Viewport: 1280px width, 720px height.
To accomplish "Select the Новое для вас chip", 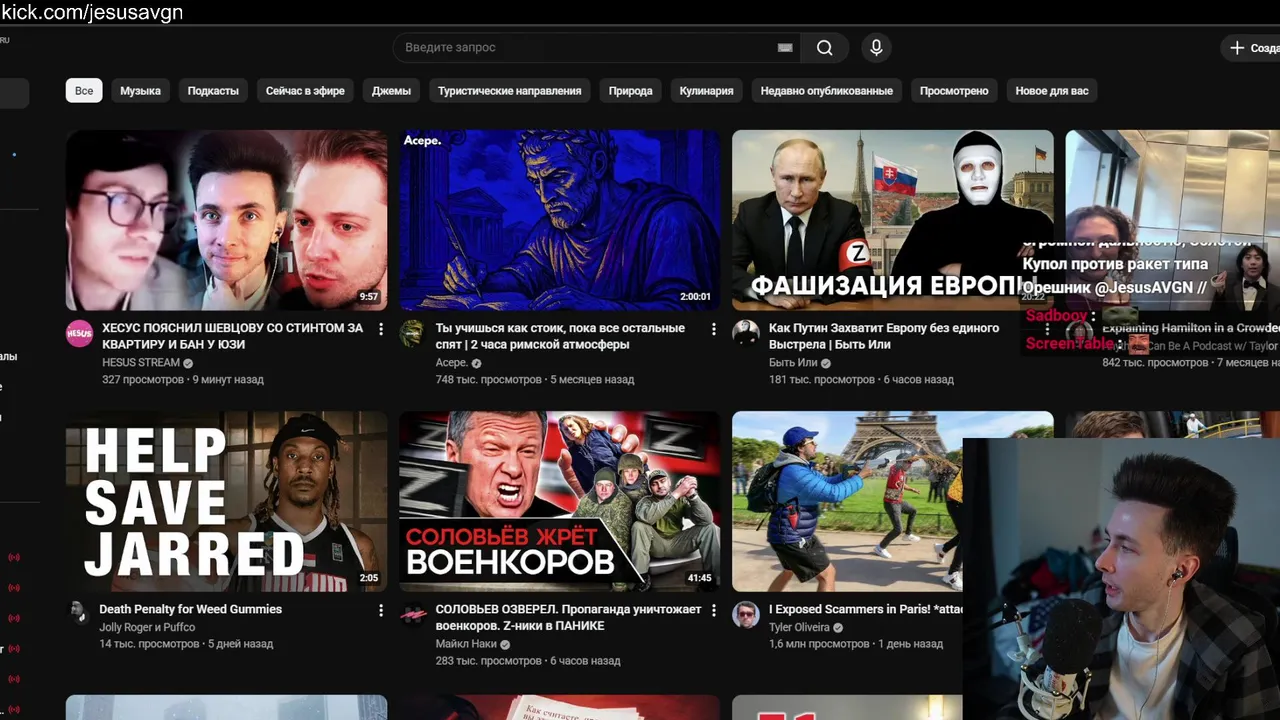I will click(1052, 91).
